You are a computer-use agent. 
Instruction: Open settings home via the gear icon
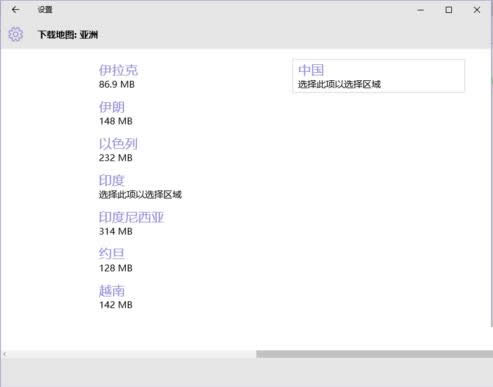click(x=16, y=34)
